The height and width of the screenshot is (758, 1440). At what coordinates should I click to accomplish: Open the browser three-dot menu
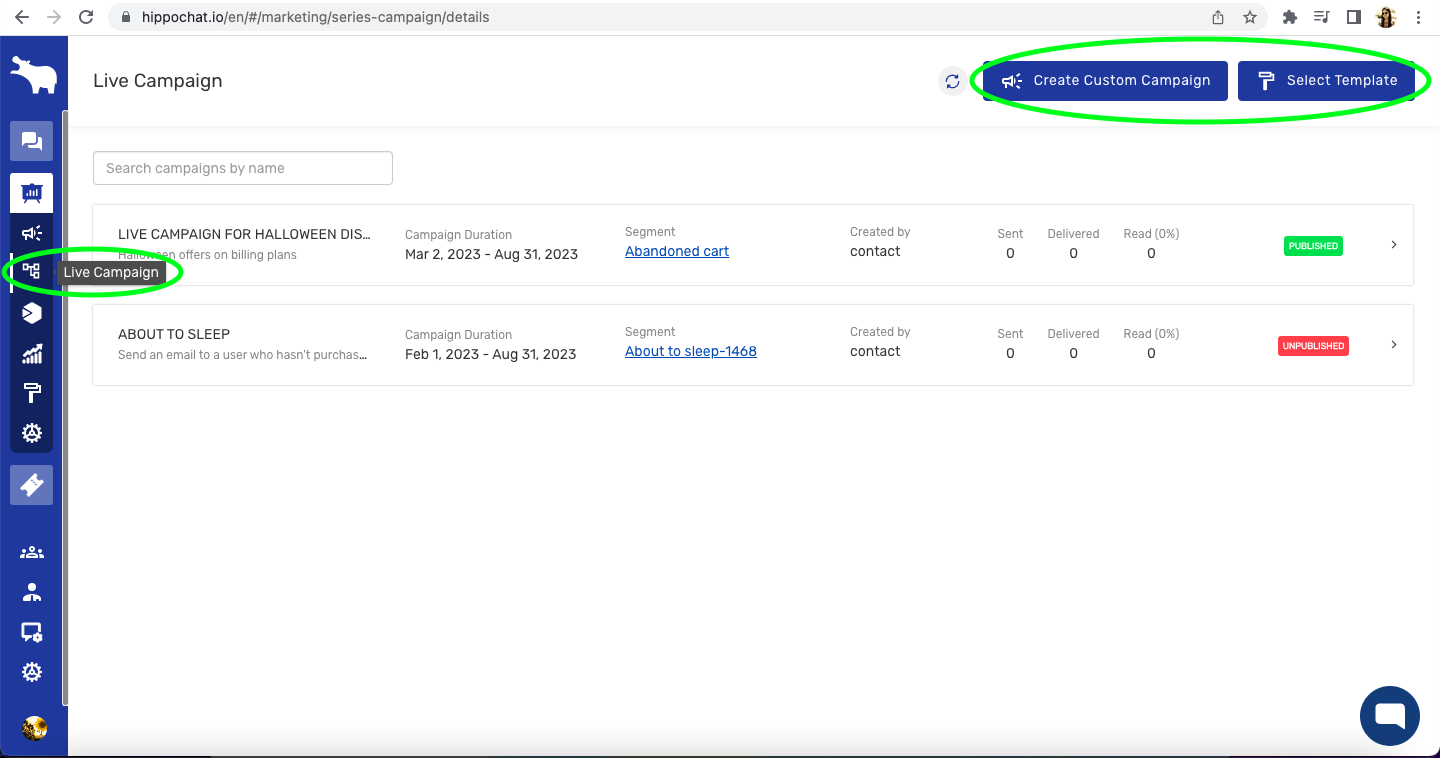click(1419, 17)
